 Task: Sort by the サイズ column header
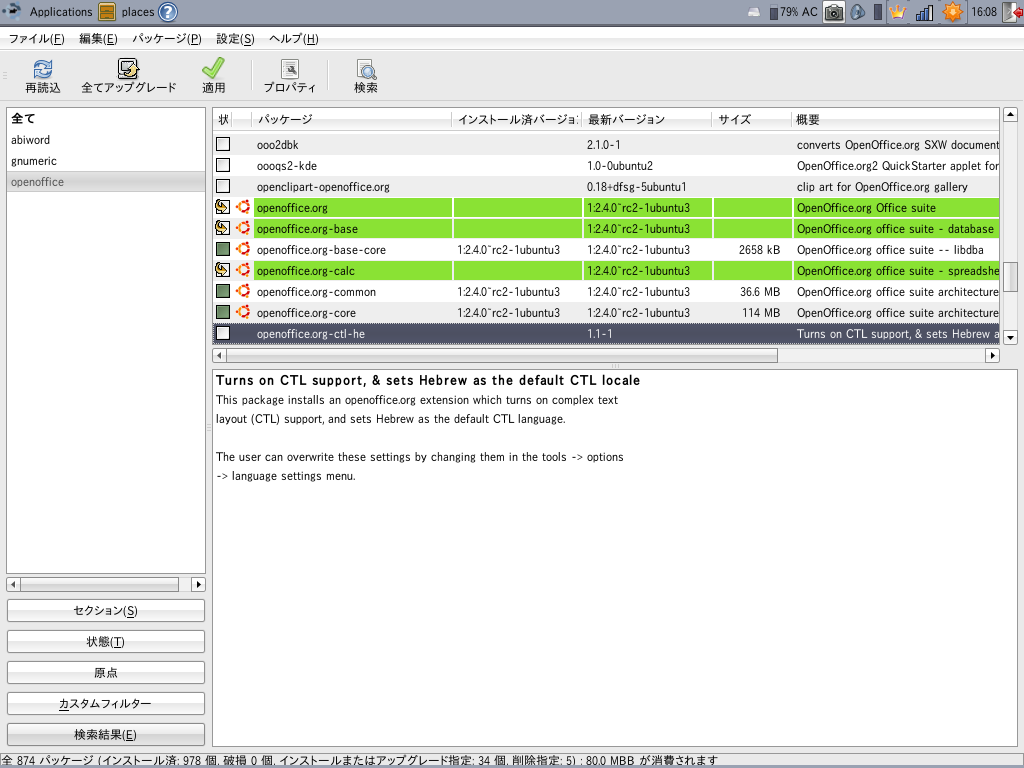(751, 120)
